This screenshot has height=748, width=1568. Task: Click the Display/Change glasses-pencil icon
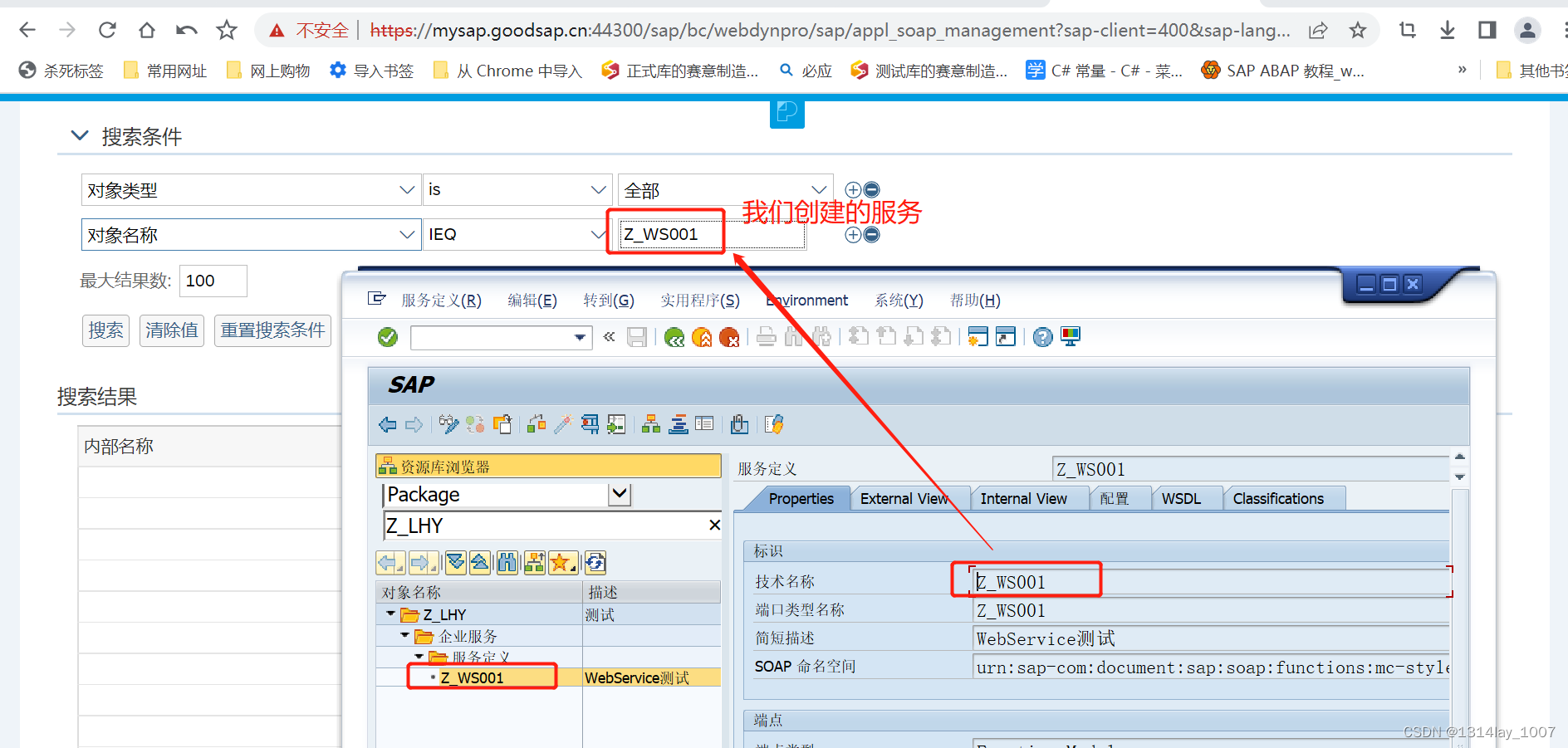coord(448,425)
